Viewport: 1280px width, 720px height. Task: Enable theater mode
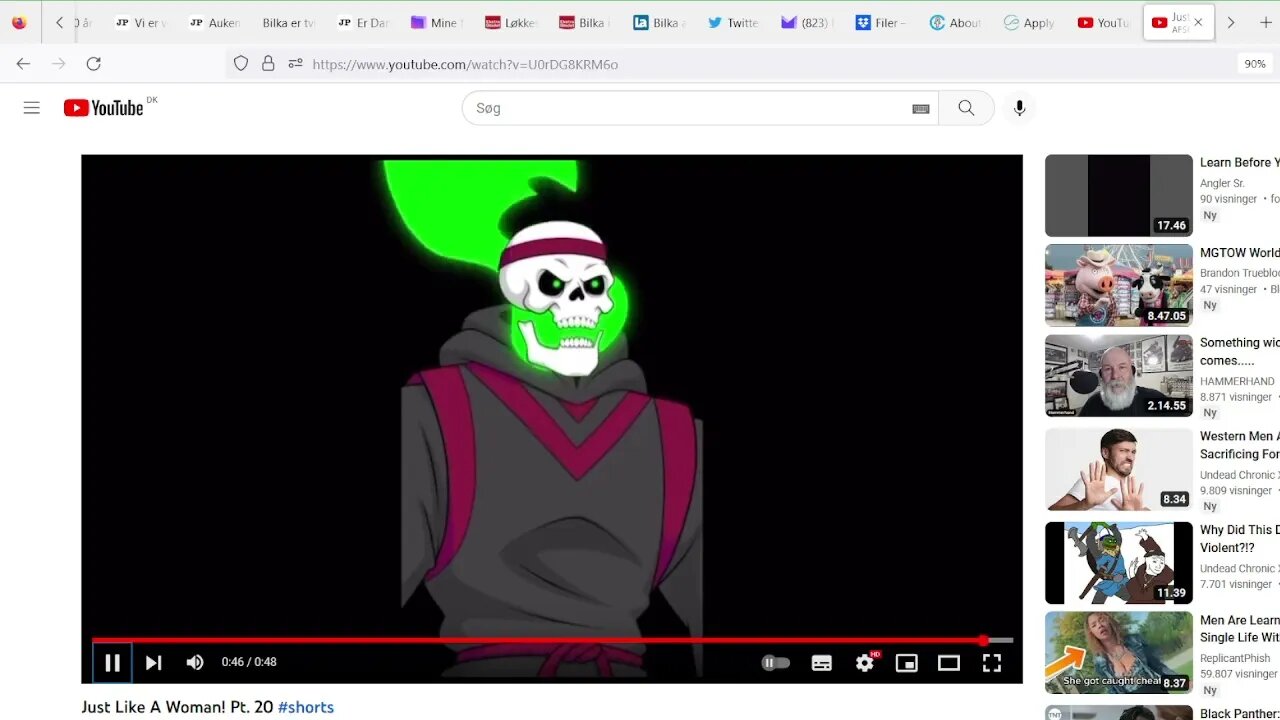point(949,662)
